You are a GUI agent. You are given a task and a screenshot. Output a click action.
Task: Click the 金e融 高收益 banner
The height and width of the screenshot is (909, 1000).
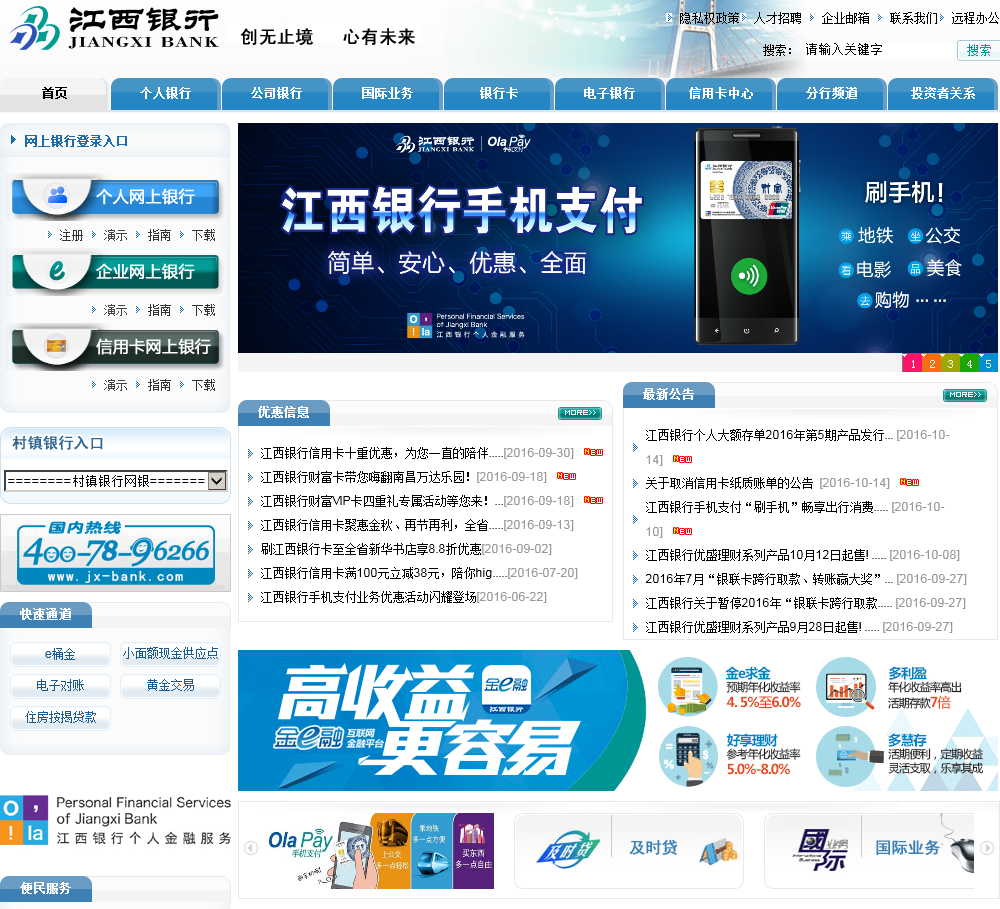coord(441,720)
